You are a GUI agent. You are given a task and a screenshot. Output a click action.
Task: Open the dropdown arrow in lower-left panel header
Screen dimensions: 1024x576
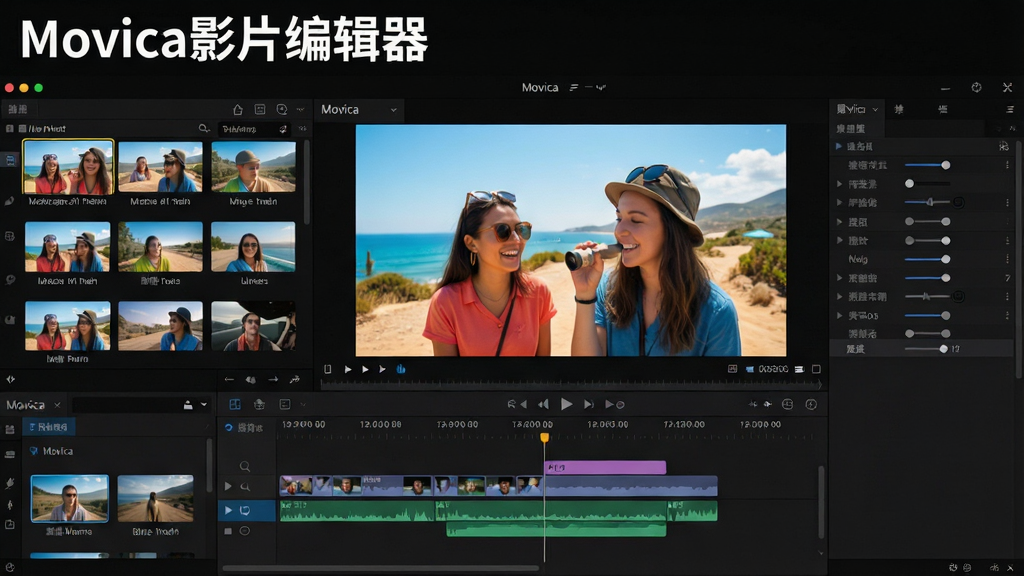click(204, 405)
